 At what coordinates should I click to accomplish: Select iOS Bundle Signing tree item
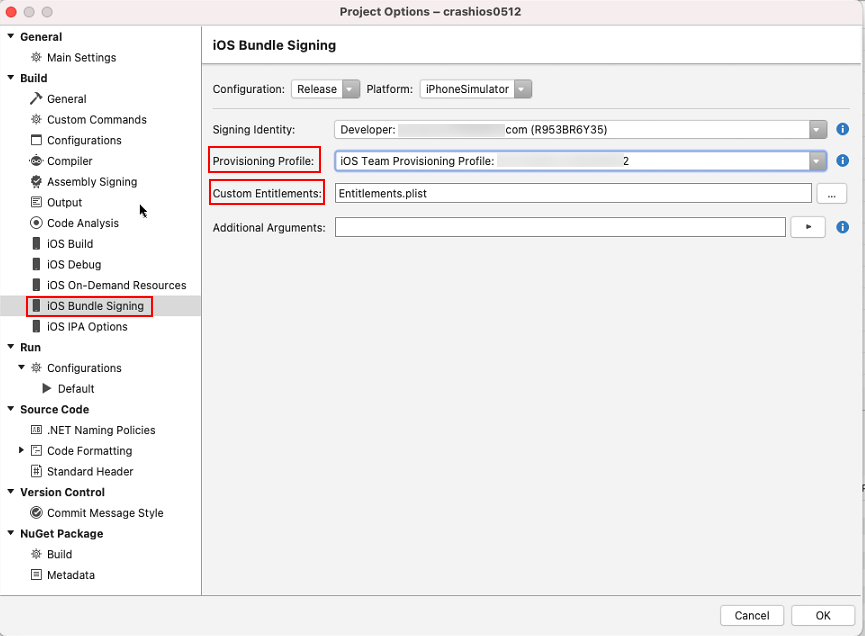94,306
